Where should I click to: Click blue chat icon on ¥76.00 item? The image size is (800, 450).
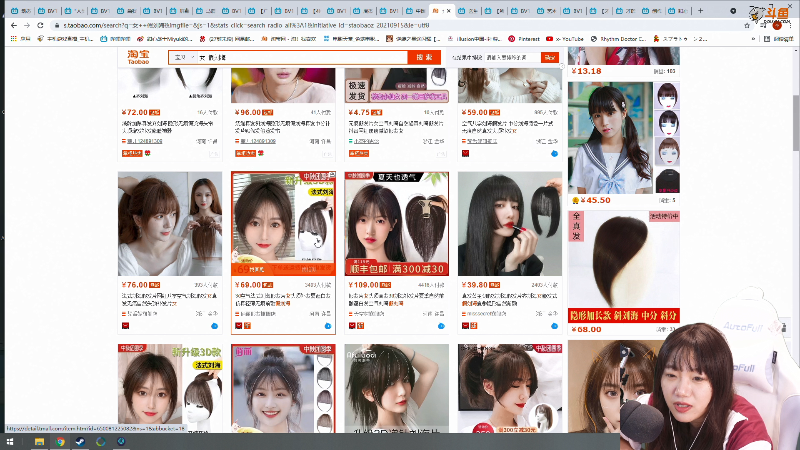pyautogui.click(x=214, y=326)
